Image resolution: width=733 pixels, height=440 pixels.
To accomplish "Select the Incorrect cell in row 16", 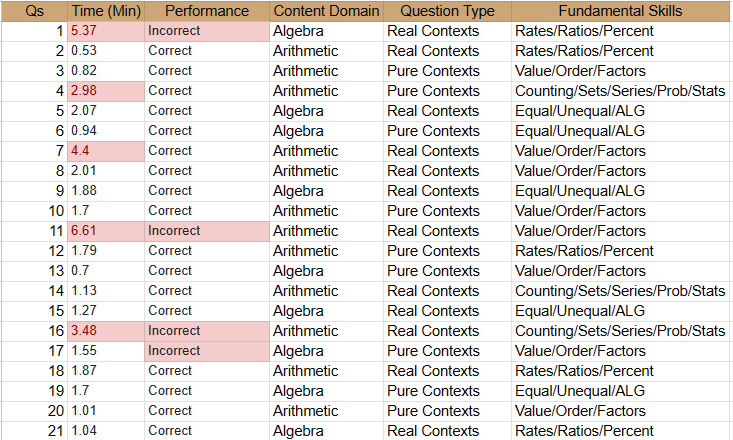I will pyautogui.click(x=207, y=331).
